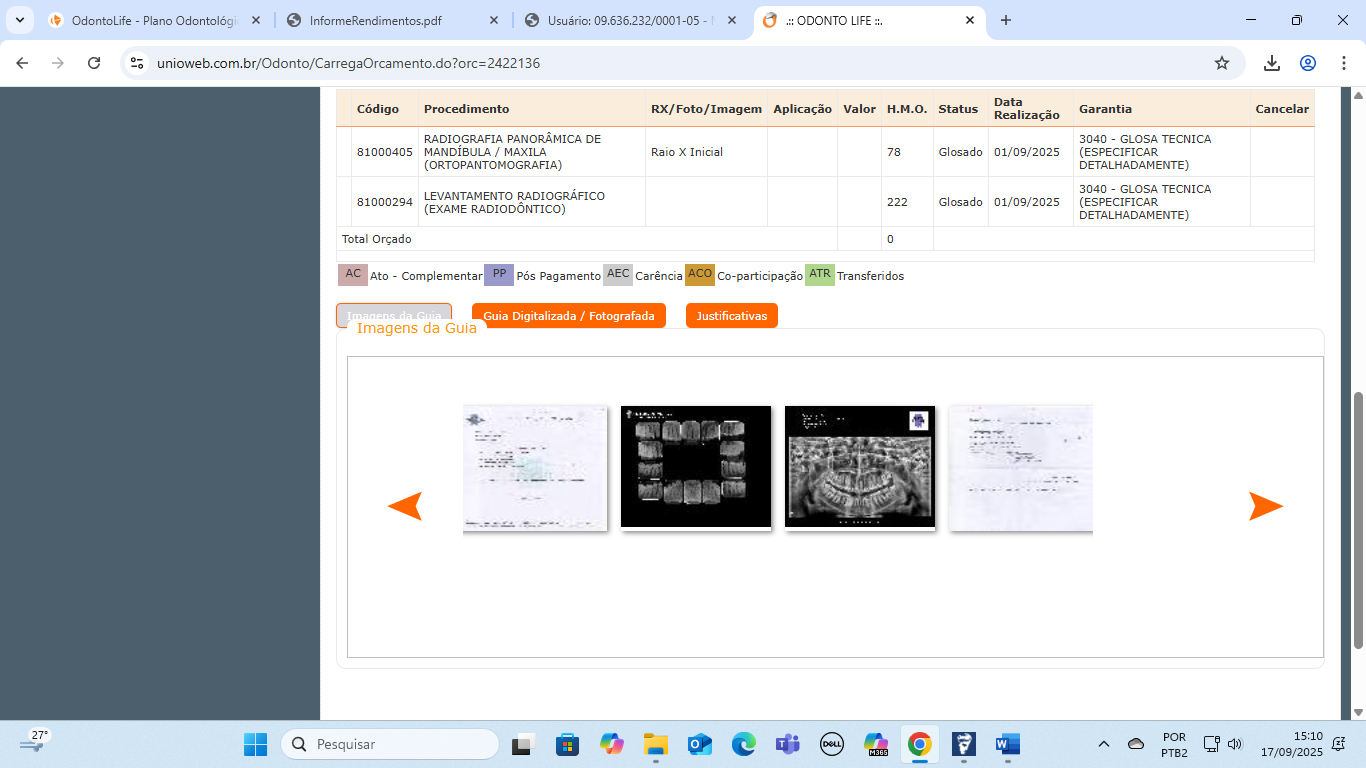
Task: Select the RADIOGRAFIA PANORÂMICA procedure text
Action: [513, 152]
